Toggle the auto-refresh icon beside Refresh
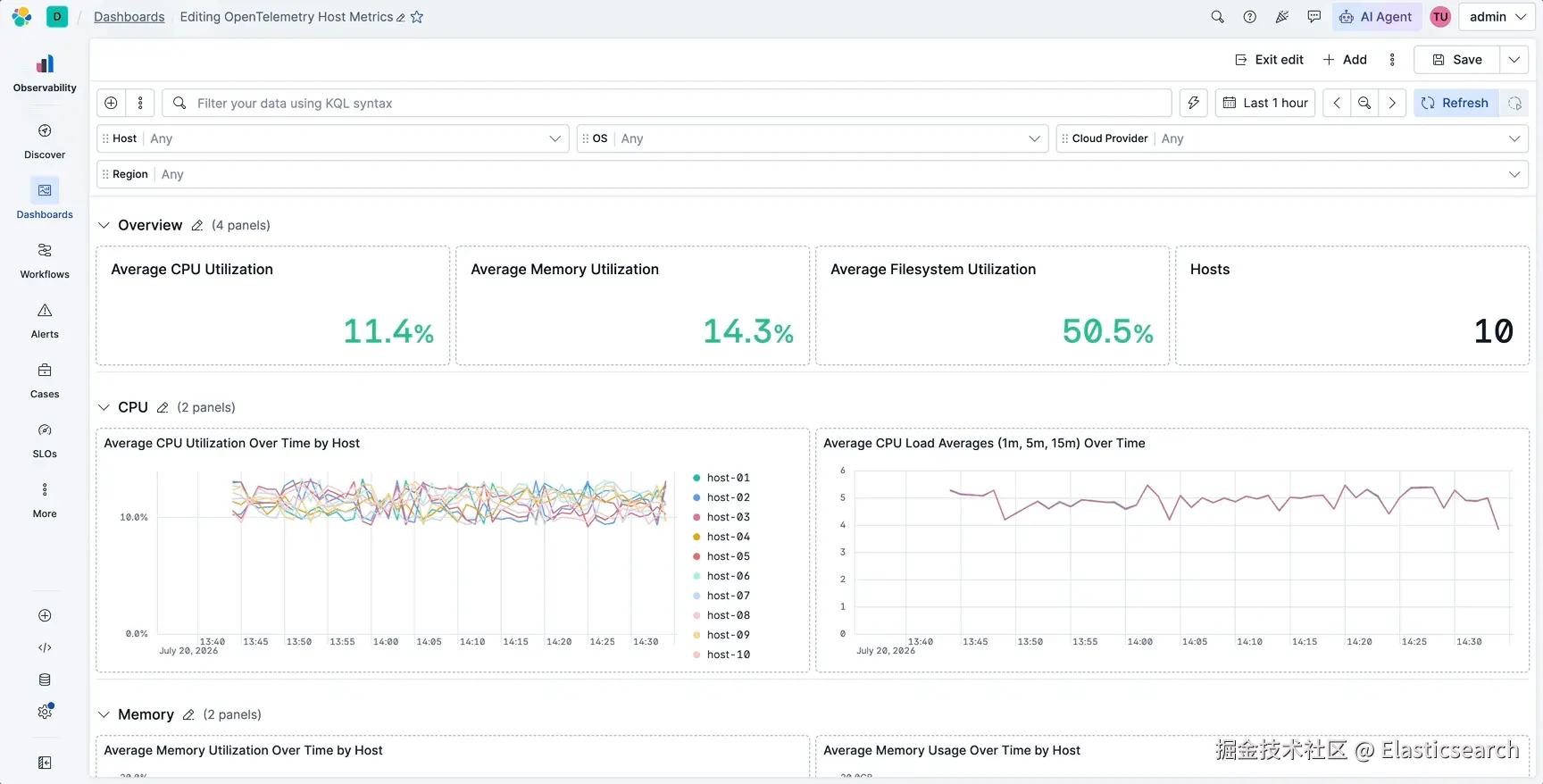This screenshot has width=1543, height=784. [1514, 103]
